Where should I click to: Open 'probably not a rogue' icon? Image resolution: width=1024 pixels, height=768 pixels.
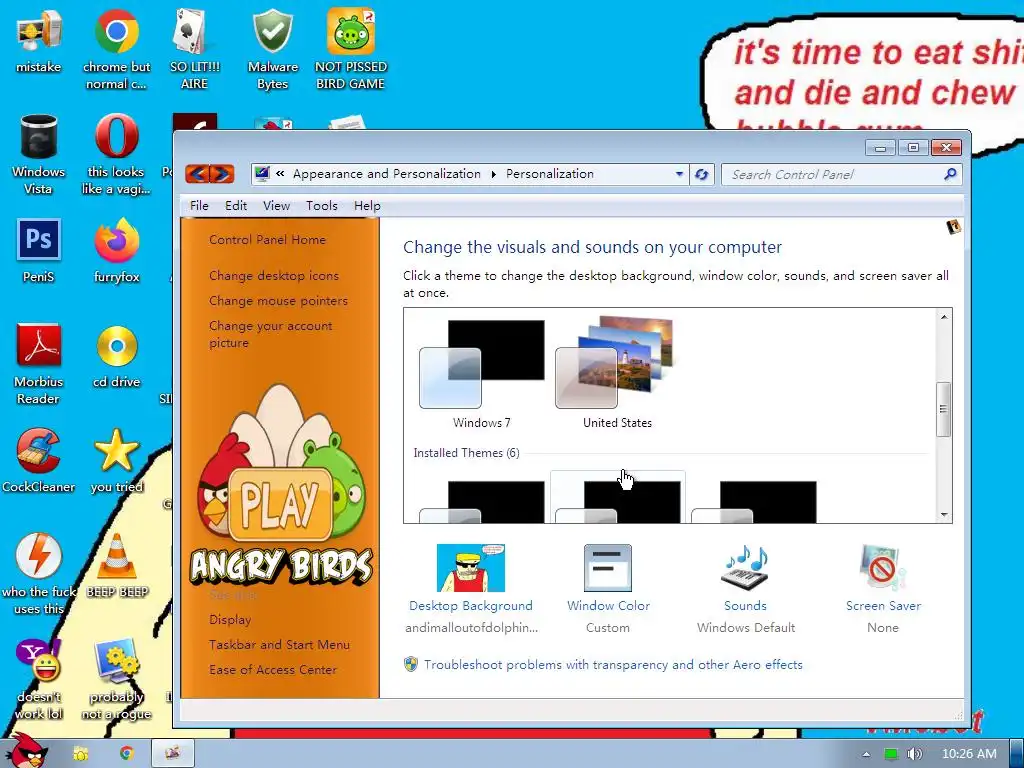(x=116, y=679)
